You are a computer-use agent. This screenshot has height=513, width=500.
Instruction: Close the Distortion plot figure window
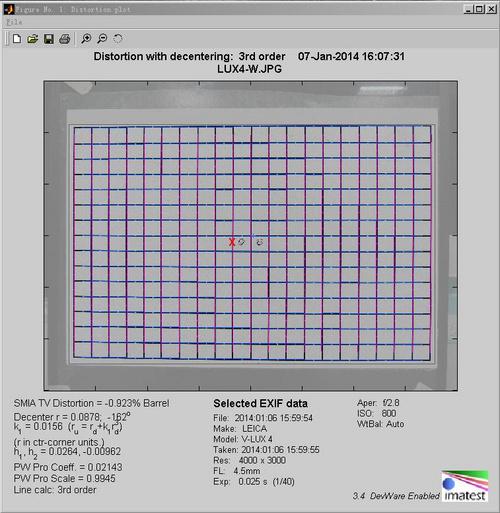491,9
